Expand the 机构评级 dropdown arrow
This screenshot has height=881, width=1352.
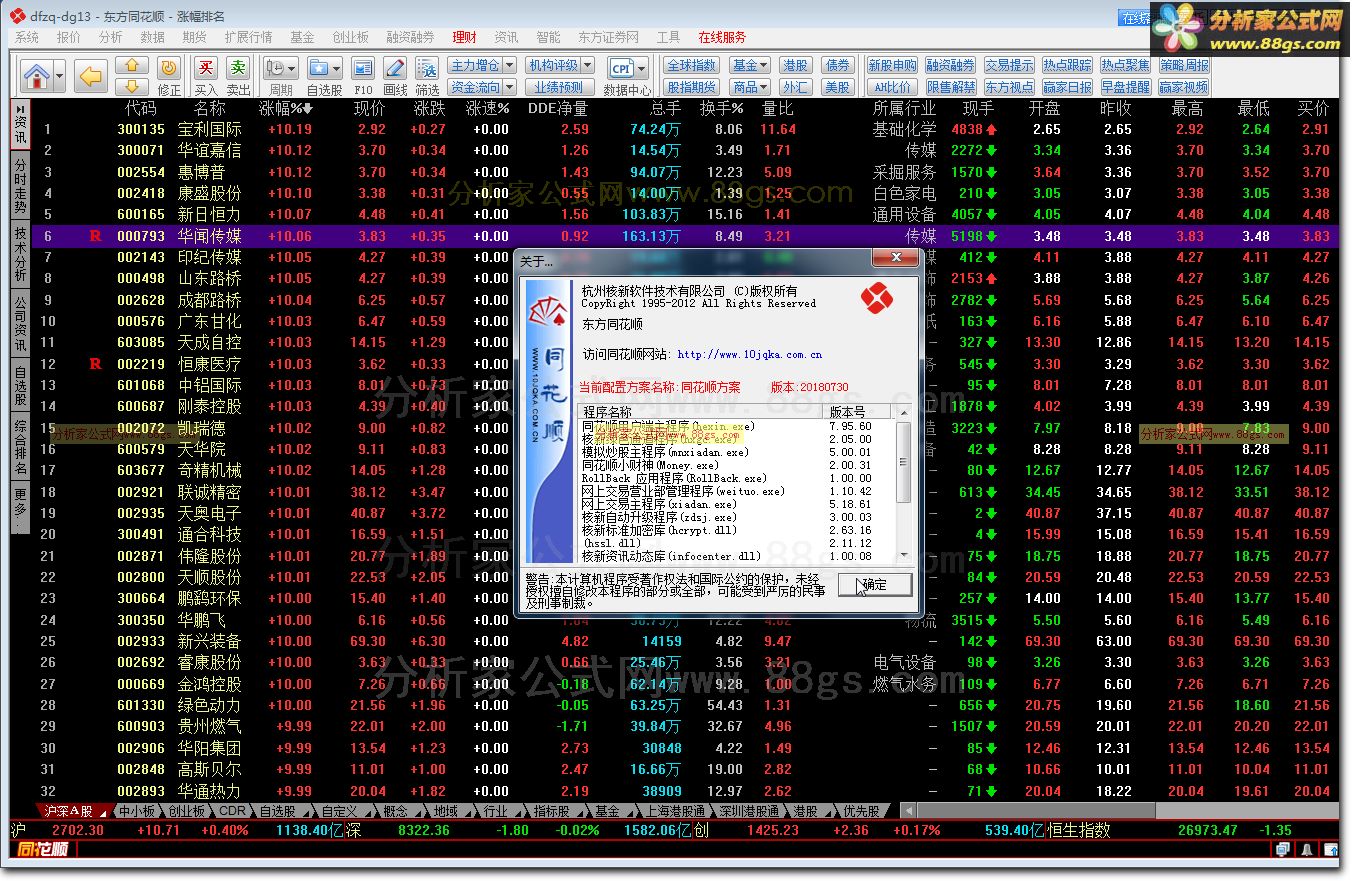(588, 65)
